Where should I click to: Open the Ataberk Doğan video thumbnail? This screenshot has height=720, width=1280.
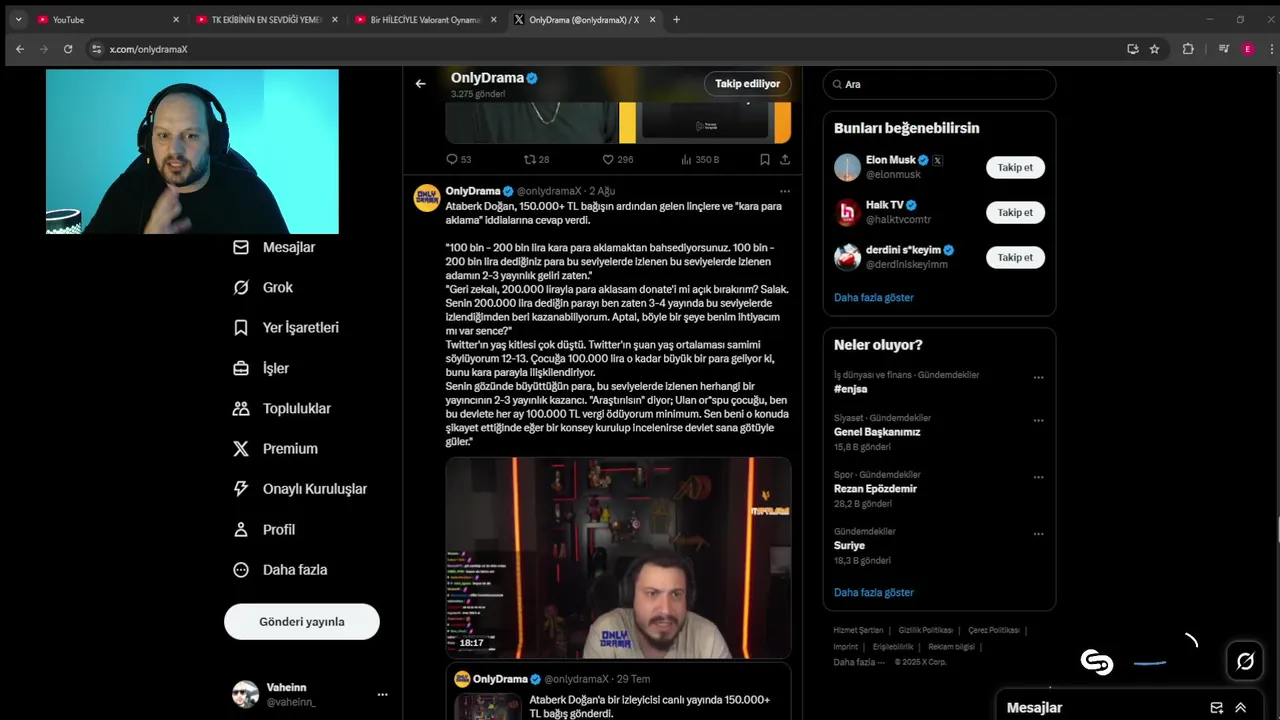(618, 558)
